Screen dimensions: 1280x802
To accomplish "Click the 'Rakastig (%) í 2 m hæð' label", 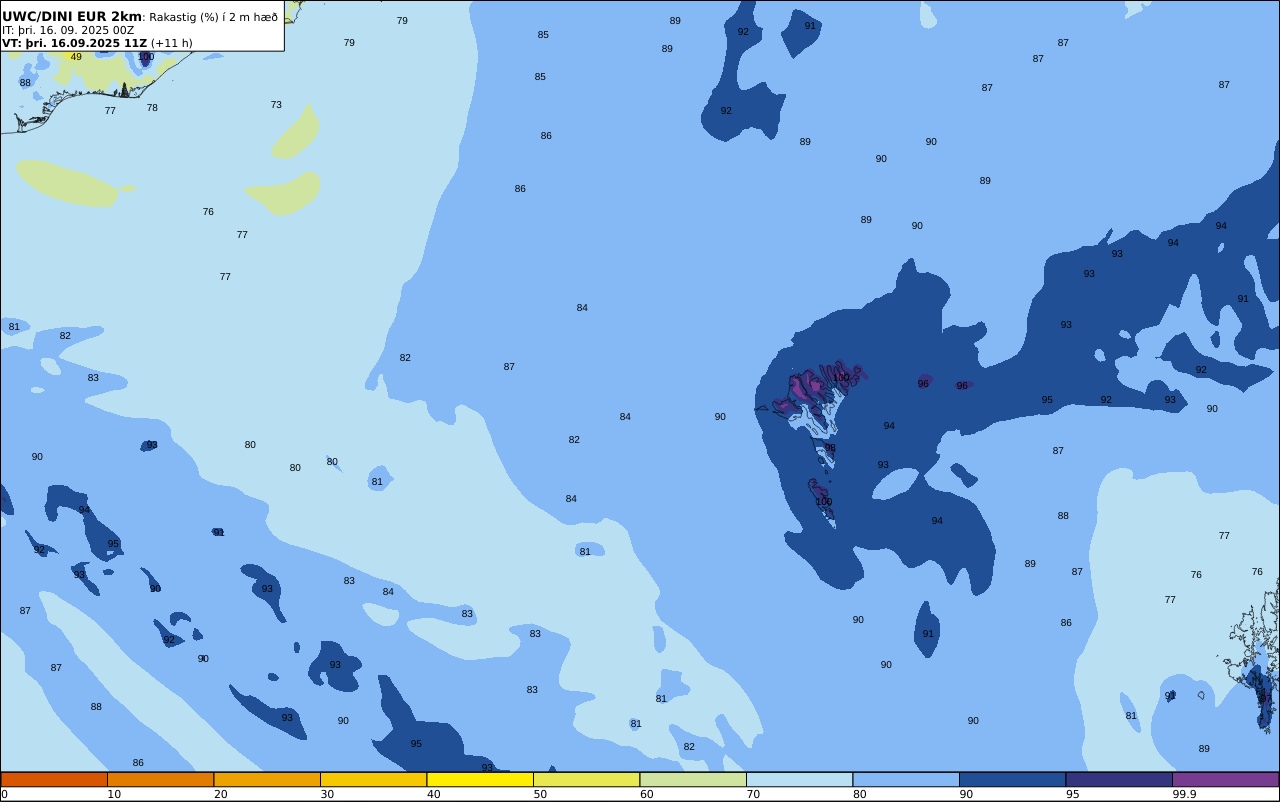I will (214, 17).
